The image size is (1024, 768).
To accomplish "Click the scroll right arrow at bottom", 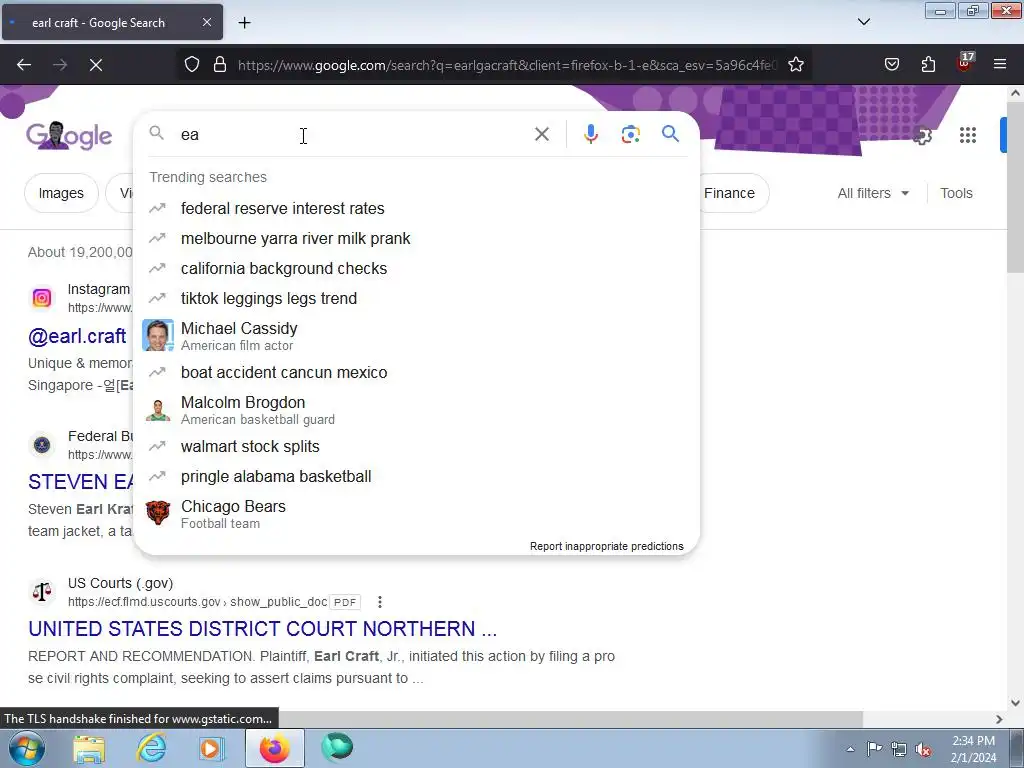I will [999, 719].
